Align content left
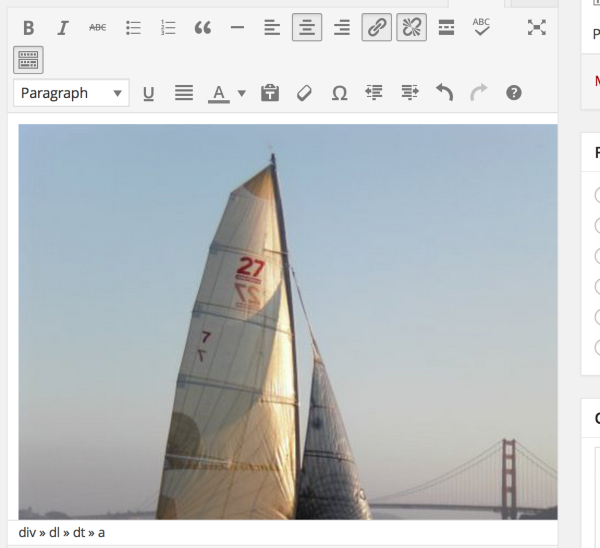The height and width of the screenshot is (548, 600). pos(272,28)
